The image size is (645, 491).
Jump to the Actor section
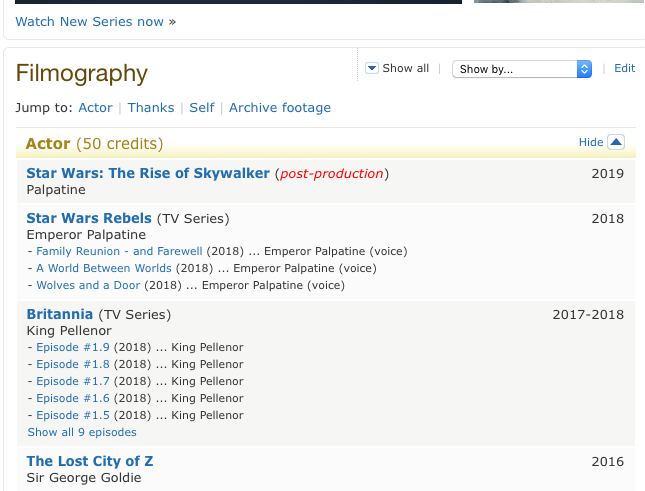(x=95, y=108)
